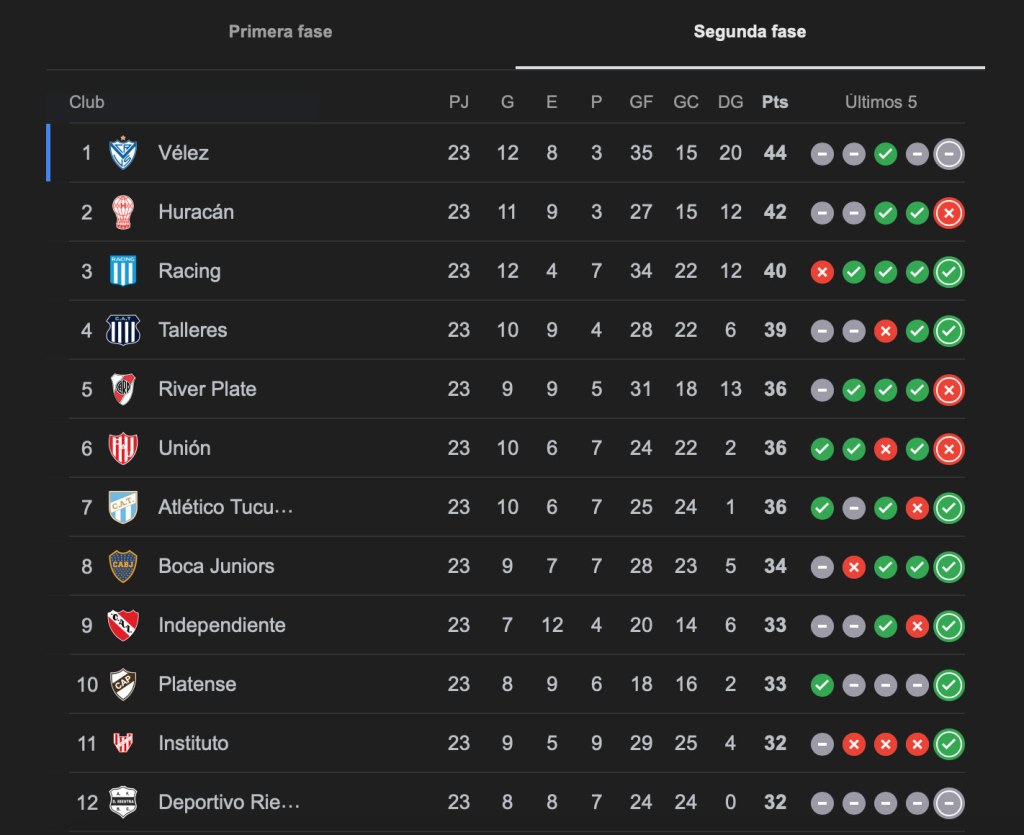Click Vélez's latest gray draw indicator

(x=949, y=154)
